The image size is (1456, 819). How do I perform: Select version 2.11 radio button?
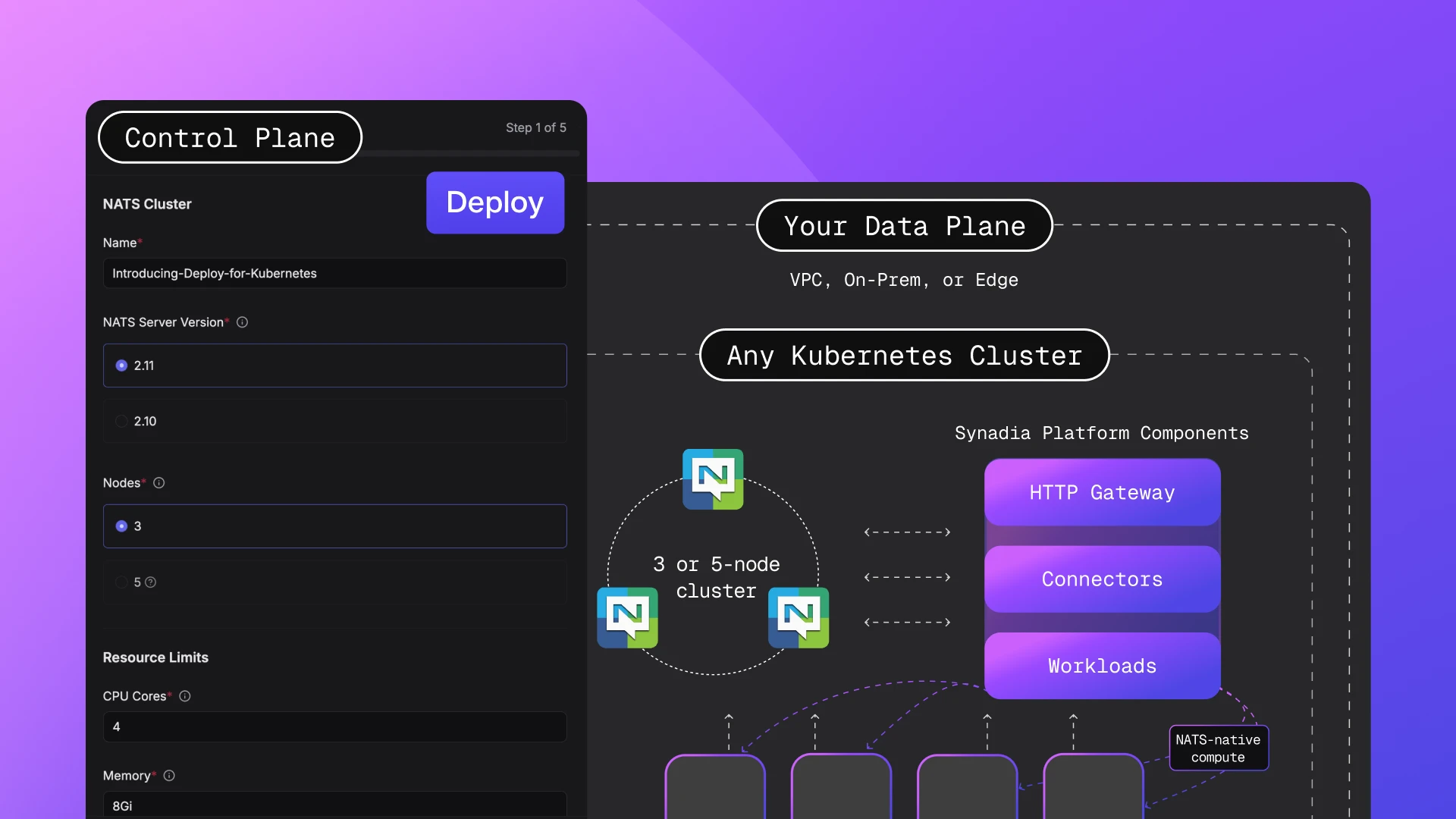121,365
